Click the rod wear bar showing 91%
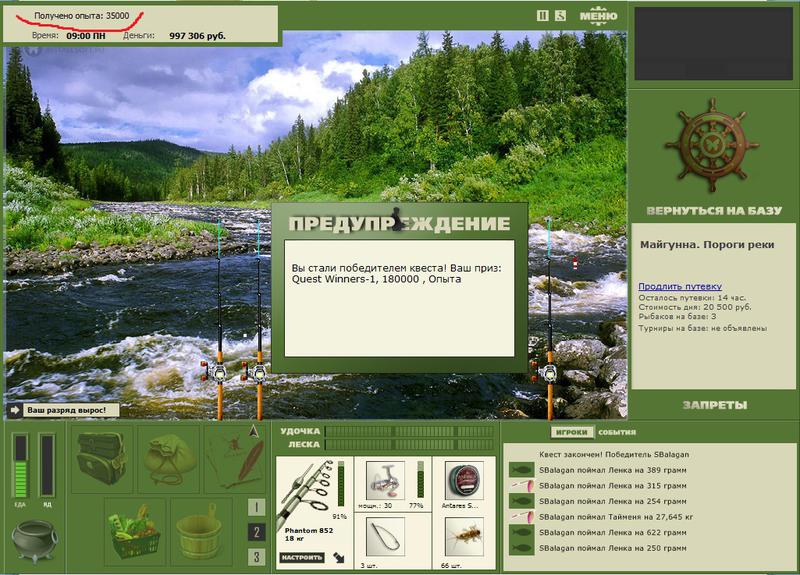This screenshot has height=575, width=800. [341, 484]
